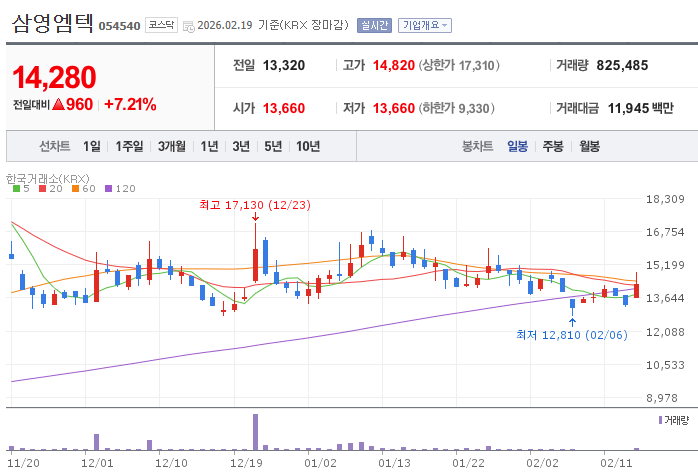Screen dimensions: 698x474
Task: Select the 10년 line chart tab
Action: tap(308, 146)
